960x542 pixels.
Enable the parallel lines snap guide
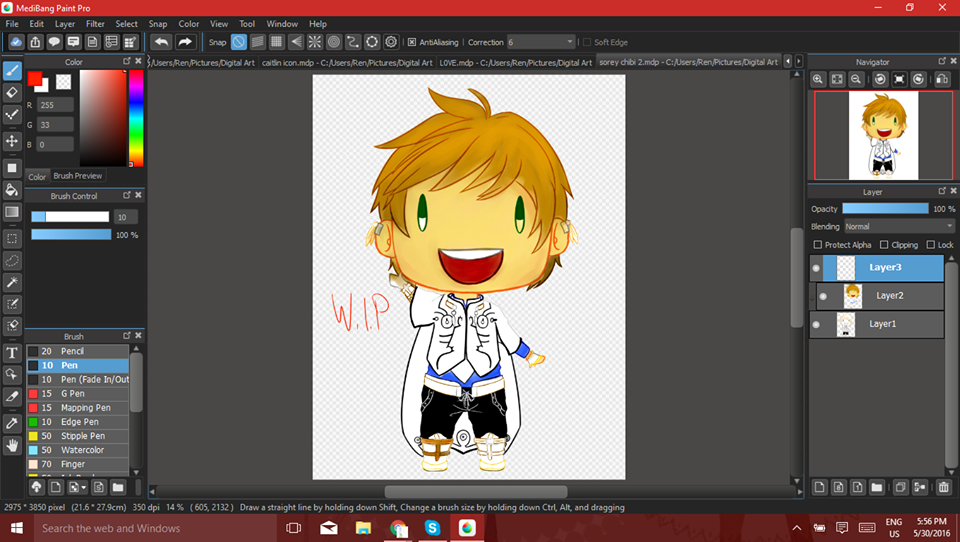258,42
